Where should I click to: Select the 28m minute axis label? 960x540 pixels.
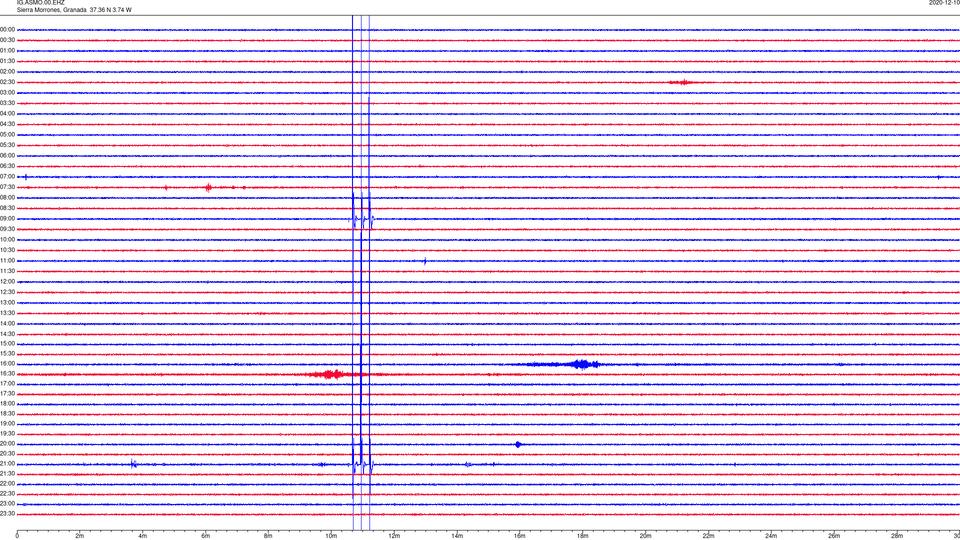(x=897, y=536)
